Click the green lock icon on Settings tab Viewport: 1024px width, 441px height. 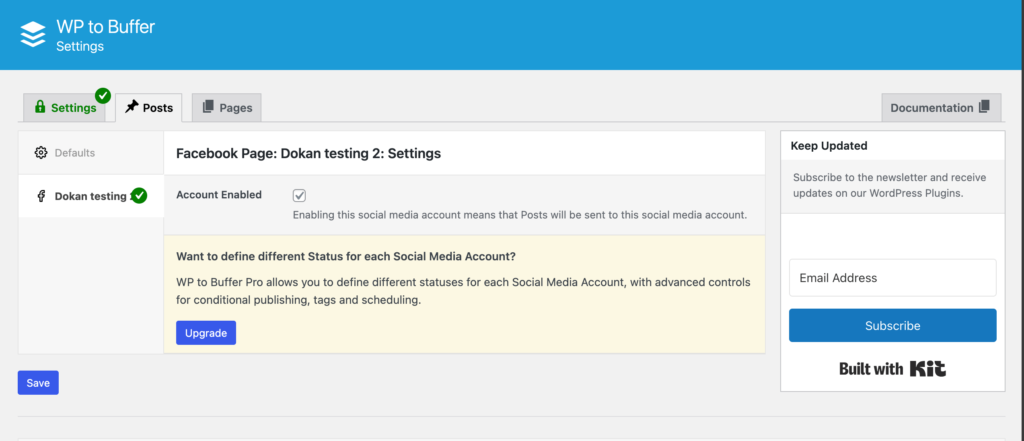point(40,107)
